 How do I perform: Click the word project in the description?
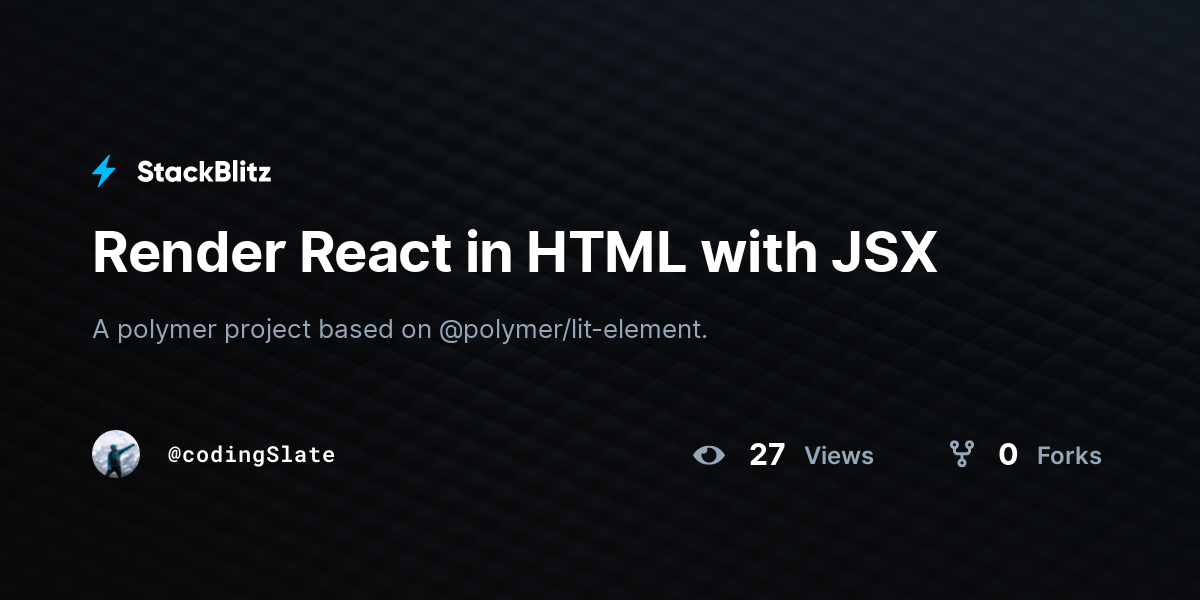(x=268, y=330)
